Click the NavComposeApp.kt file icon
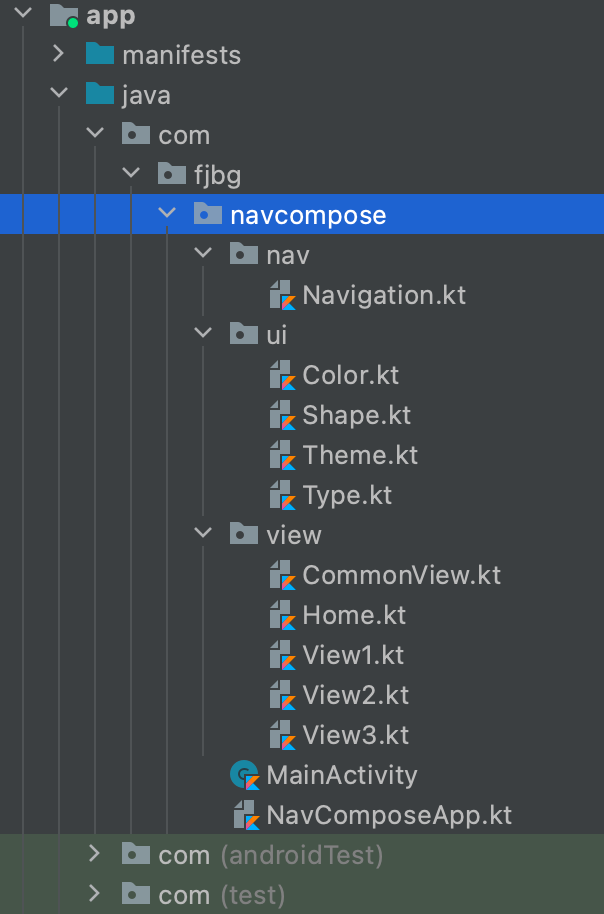 (x=247, y=815)
